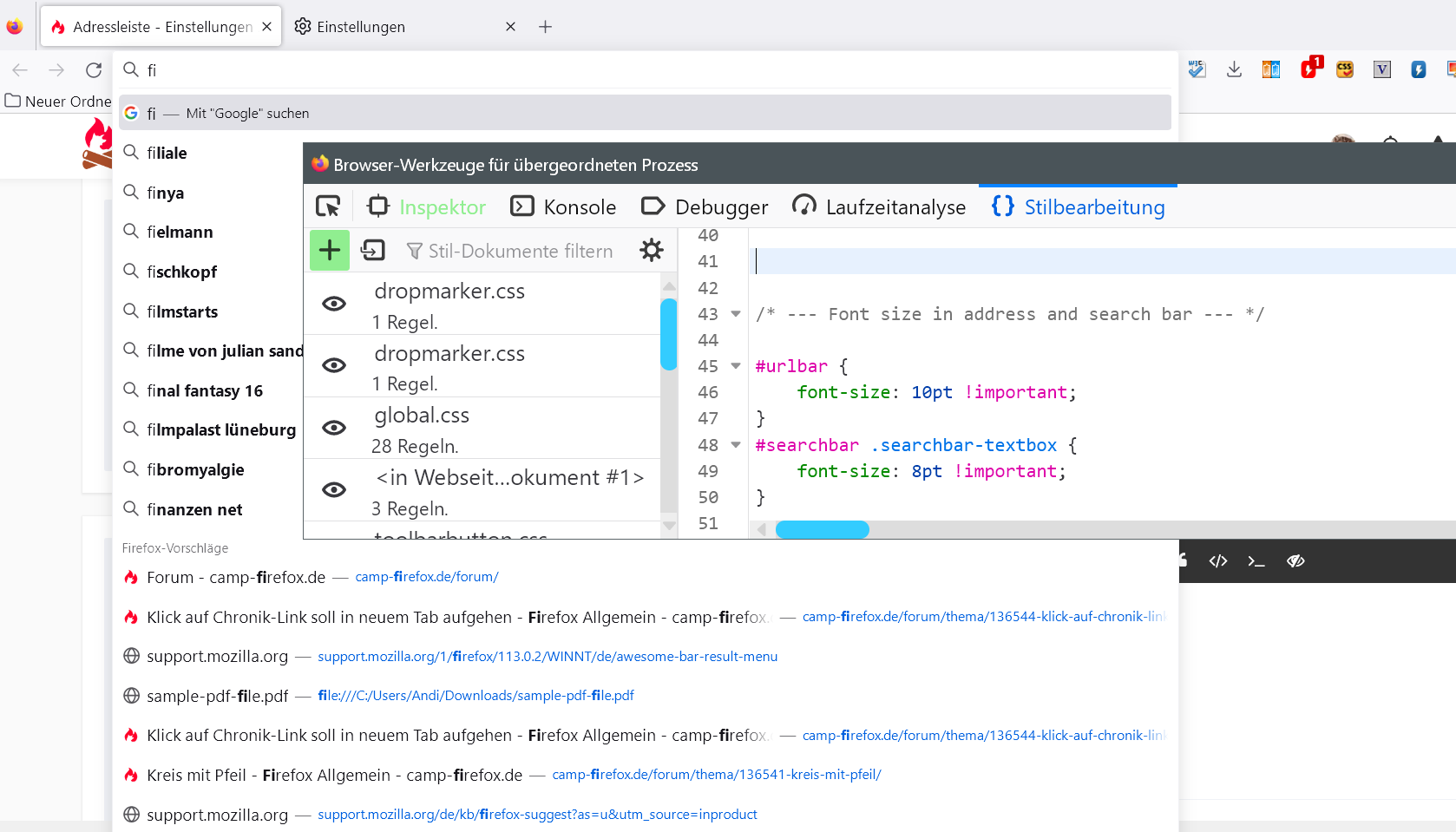Fold the comment block at line 43

(x=736, y=314)
